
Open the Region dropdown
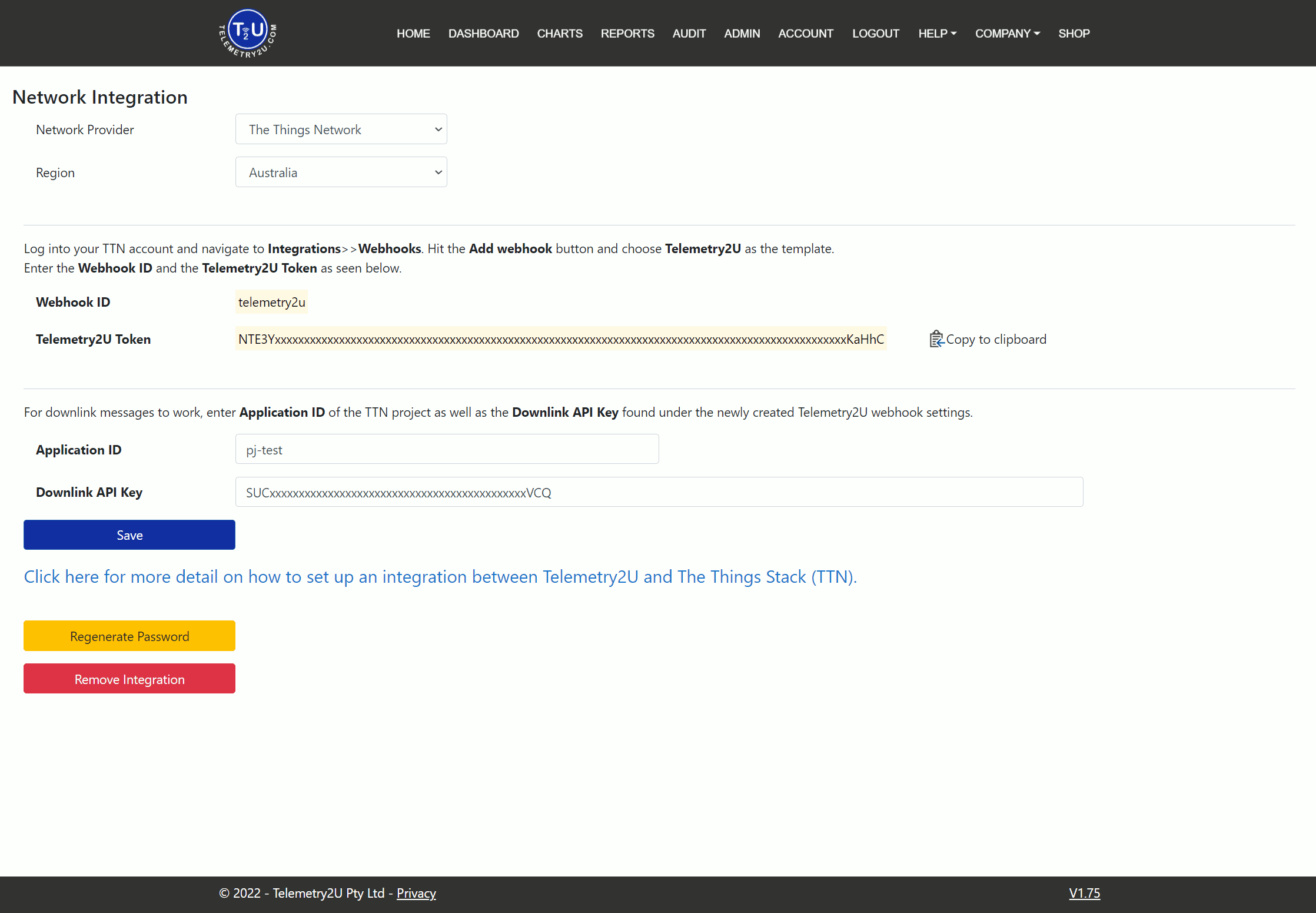tap(341, 172)
